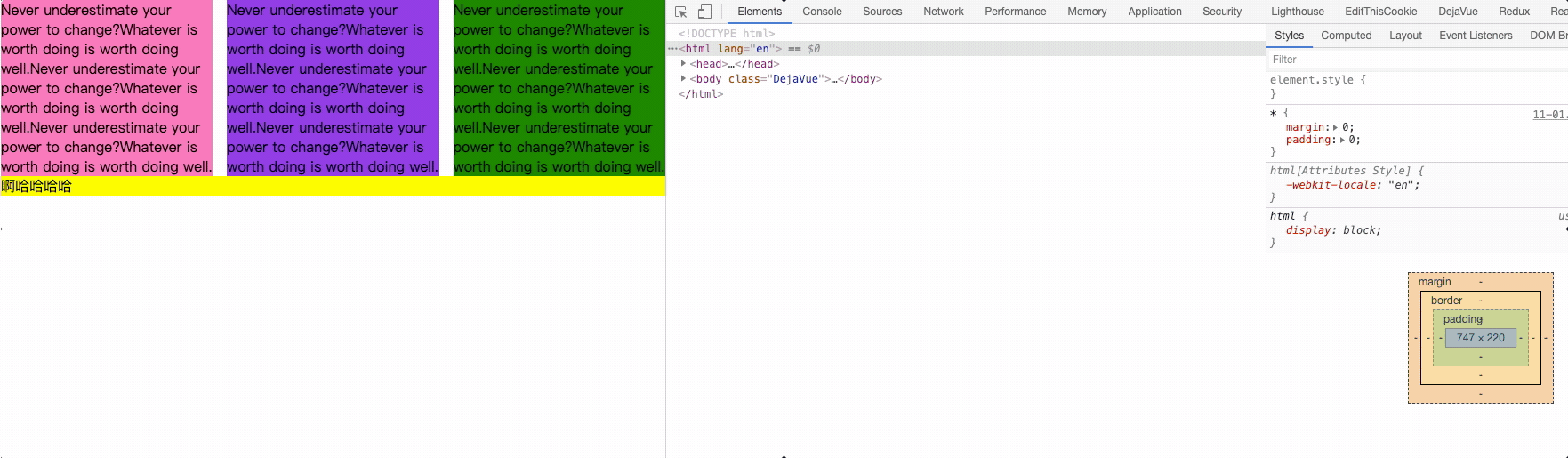
Task: Click the padding region in box model
Action: point(1462,319)
